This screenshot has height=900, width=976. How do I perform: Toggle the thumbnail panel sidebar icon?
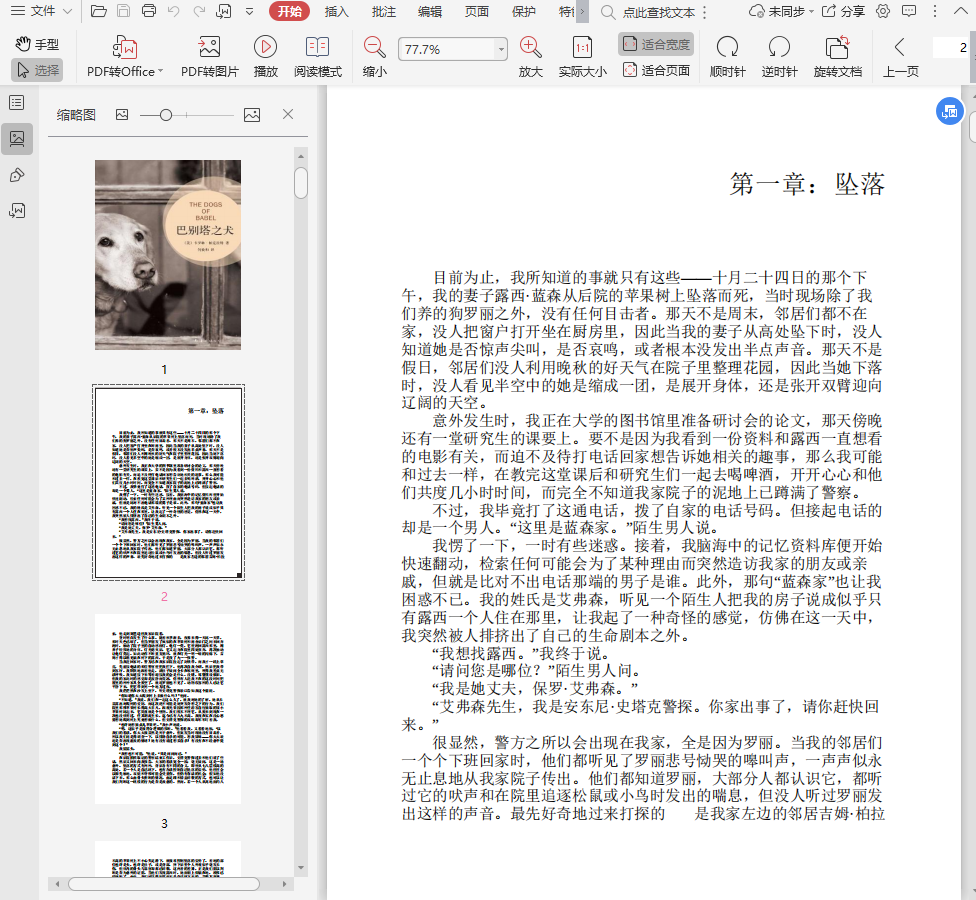[17, 138]
